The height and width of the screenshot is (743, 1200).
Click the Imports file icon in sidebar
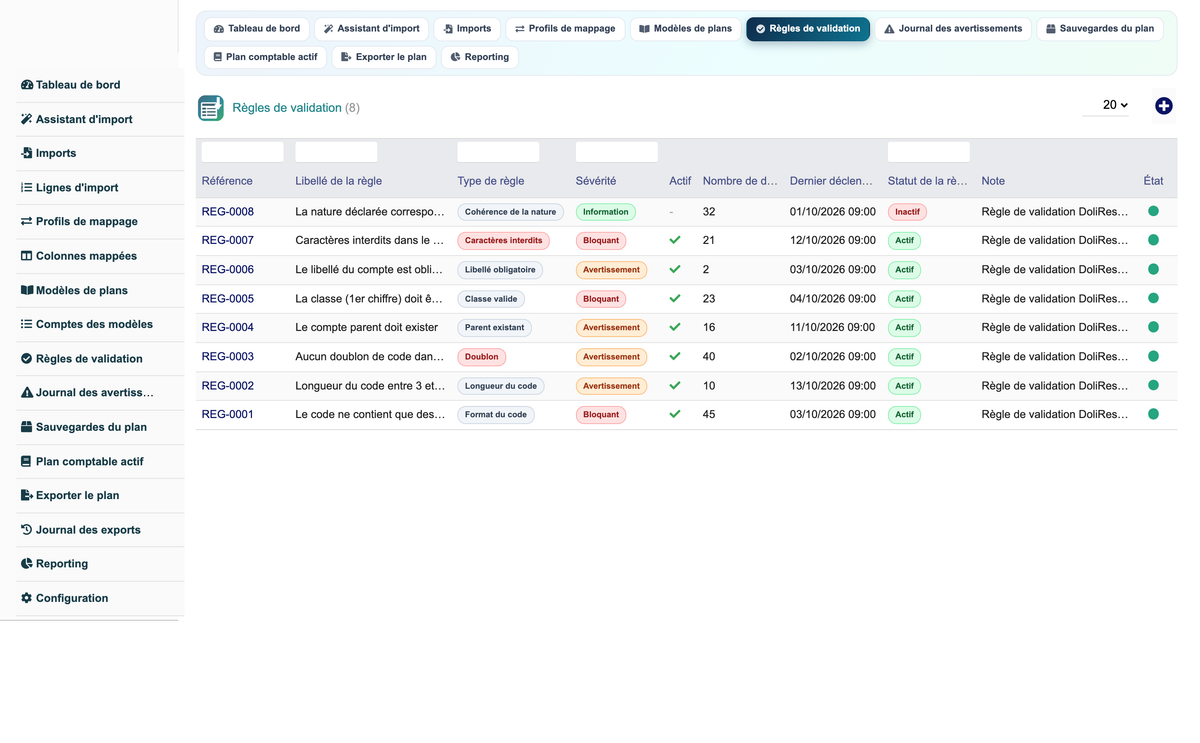coord(27,153)
